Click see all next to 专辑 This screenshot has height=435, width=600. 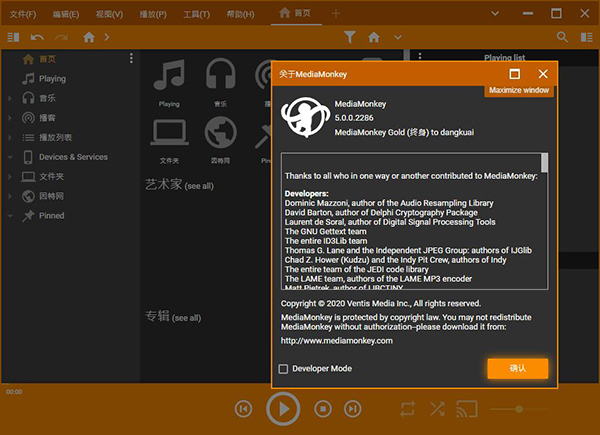(186, 318)
